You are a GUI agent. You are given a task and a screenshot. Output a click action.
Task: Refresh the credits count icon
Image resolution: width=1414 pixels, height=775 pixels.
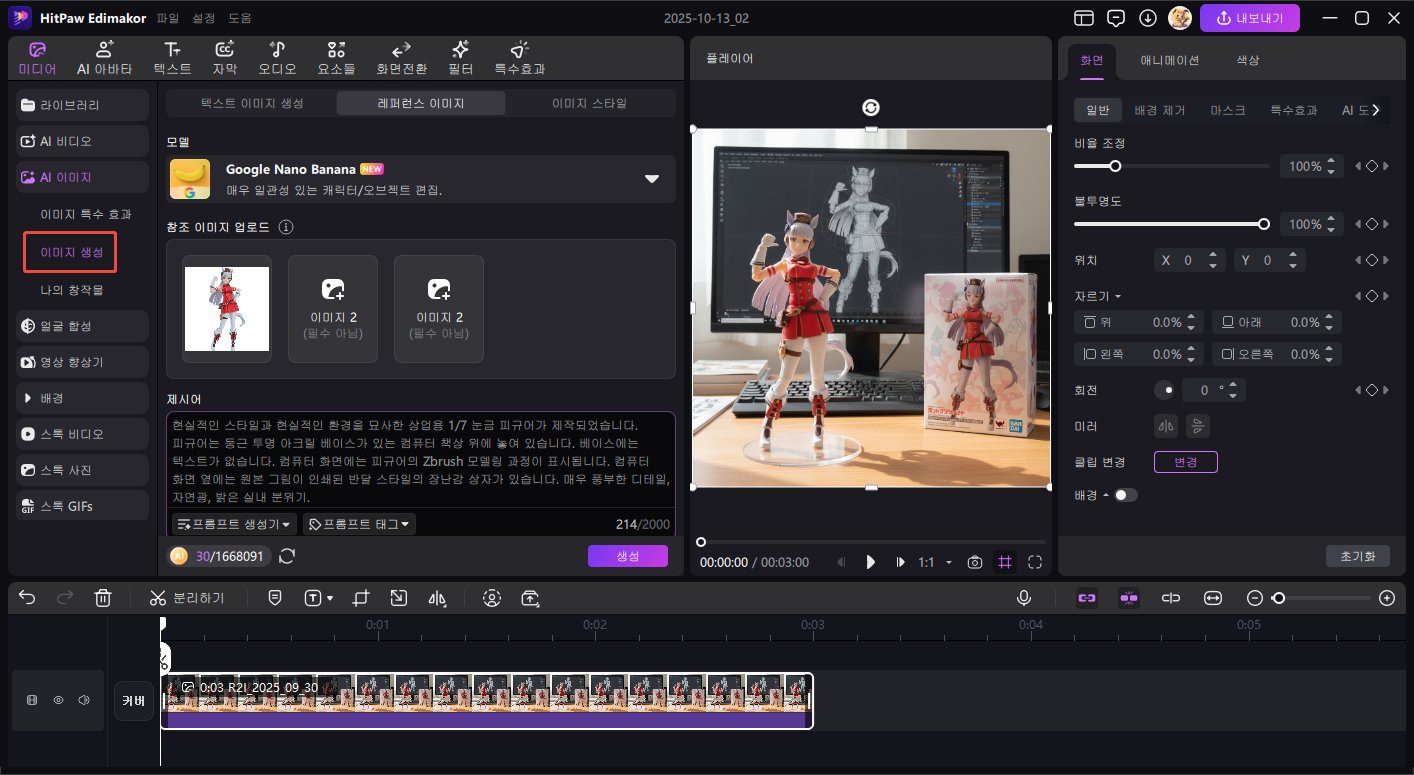[x=287, y=556]
